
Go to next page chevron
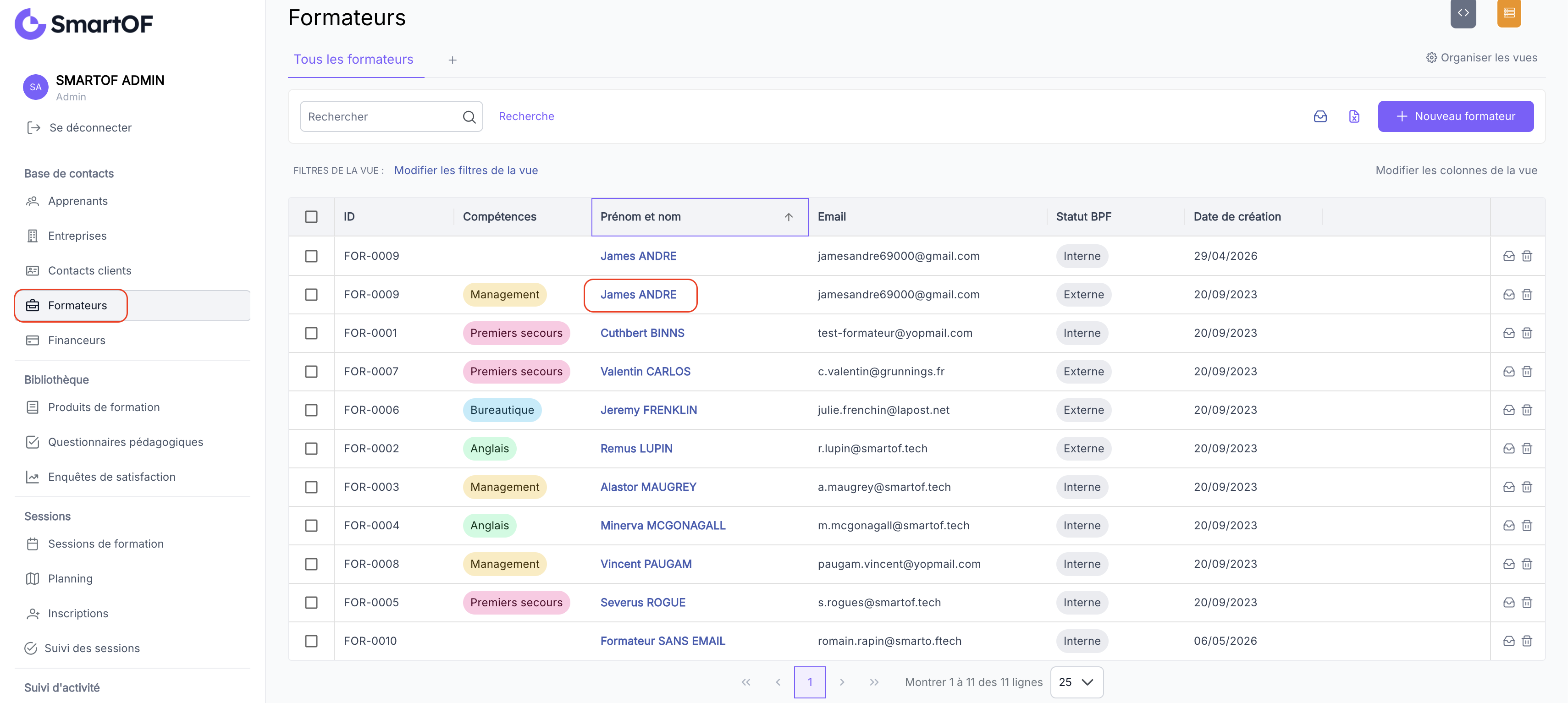(x=841, y=682)
